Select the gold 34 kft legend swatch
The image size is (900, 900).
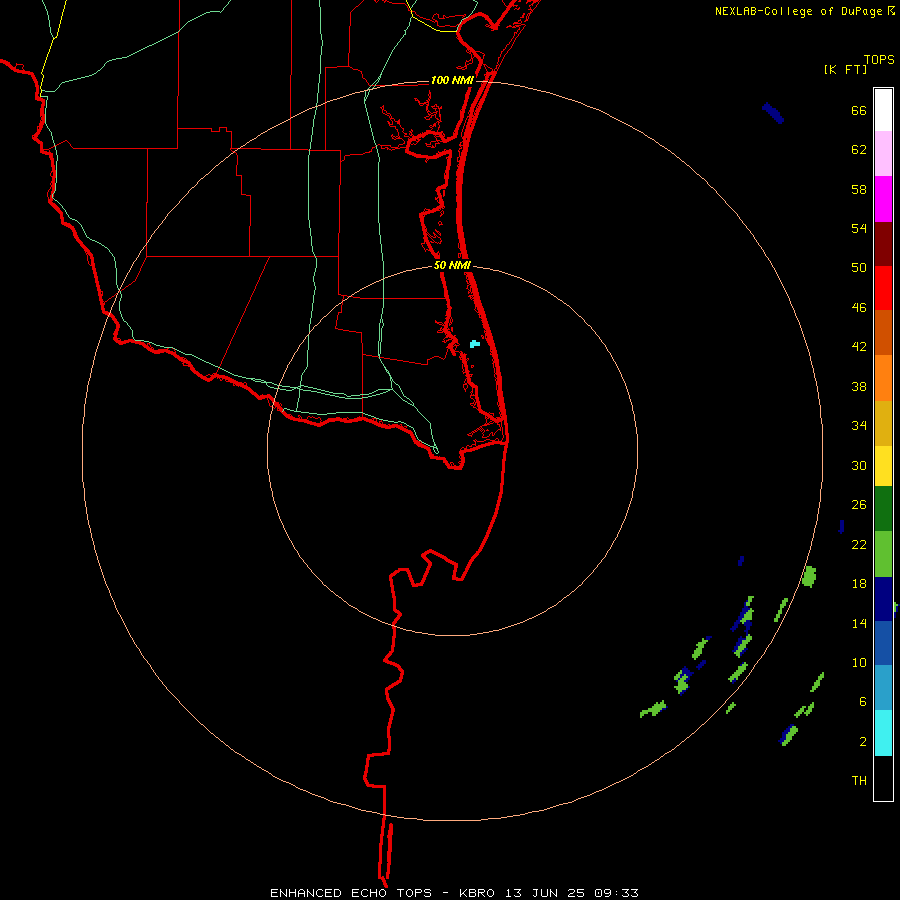[x=883, y=423]
